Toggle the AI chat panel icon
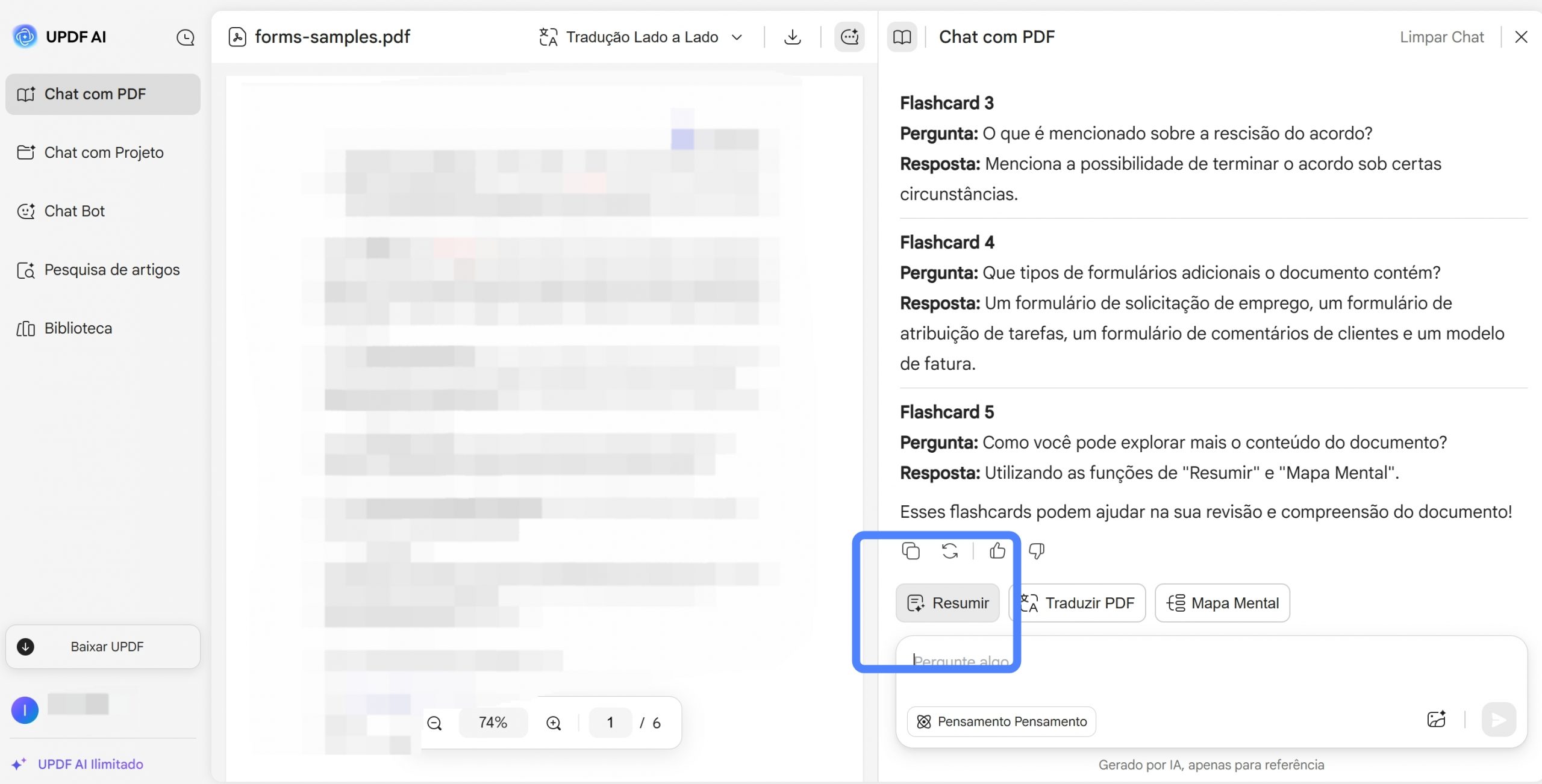 click(x=849, y=37)
